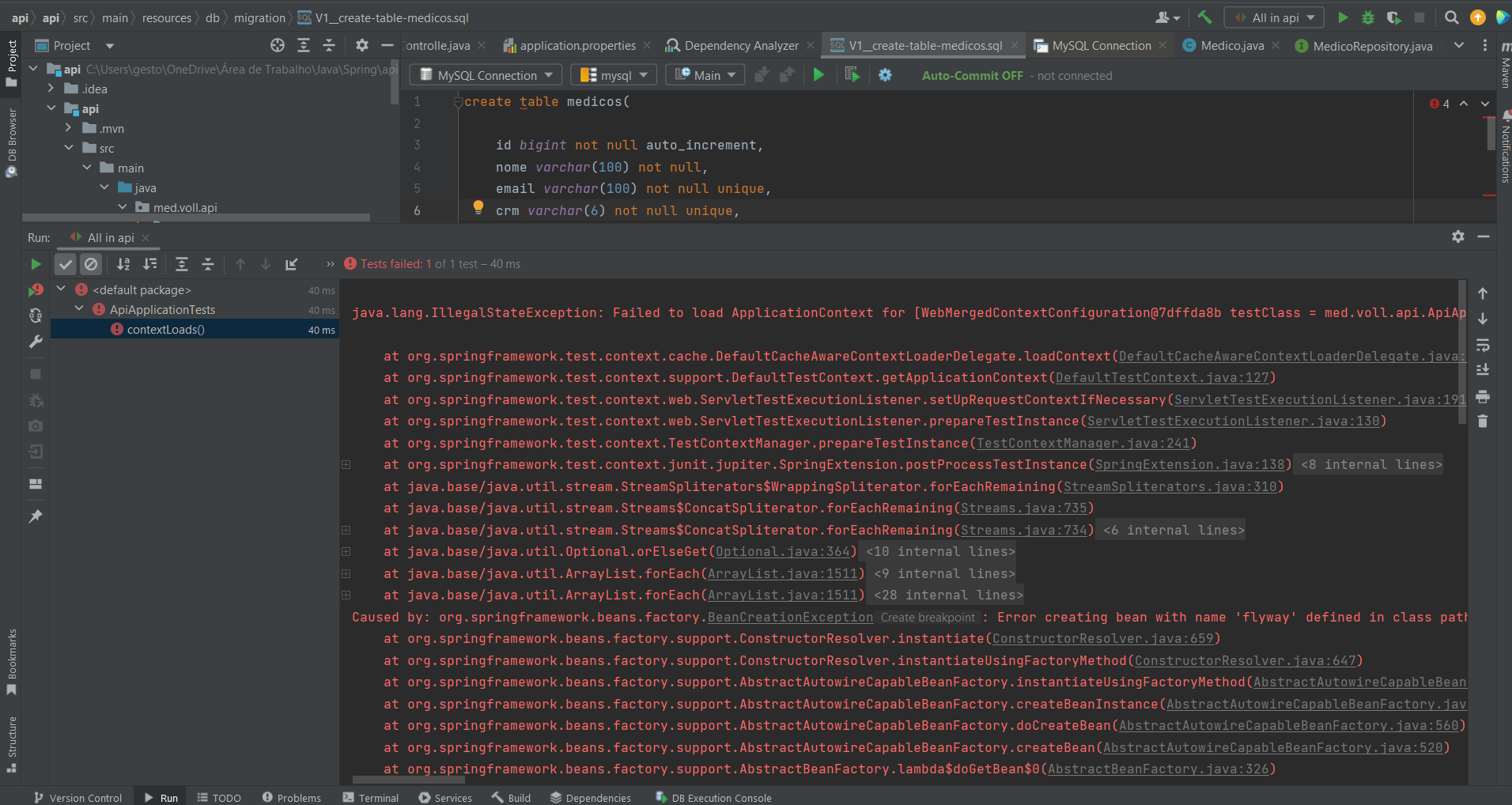1512x805 pixels.
Task: Open Problems tool window
Action: click(x=292, y=797)
